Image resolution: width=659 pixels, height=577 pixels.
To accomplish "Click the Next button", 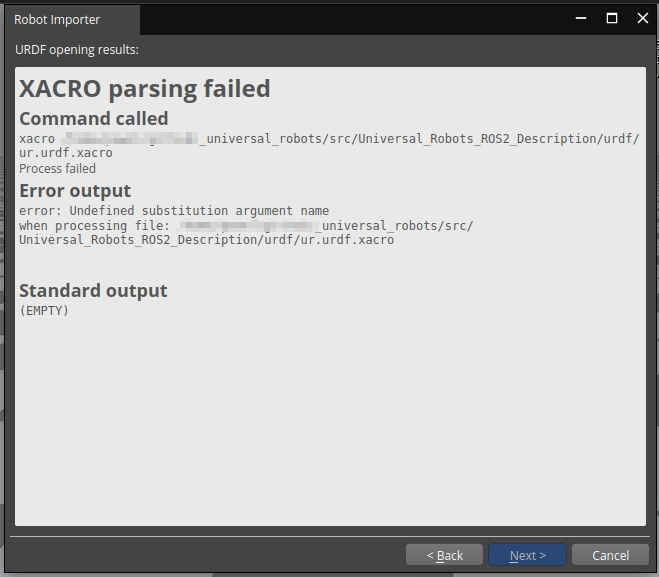I will (x=527, y=555).
